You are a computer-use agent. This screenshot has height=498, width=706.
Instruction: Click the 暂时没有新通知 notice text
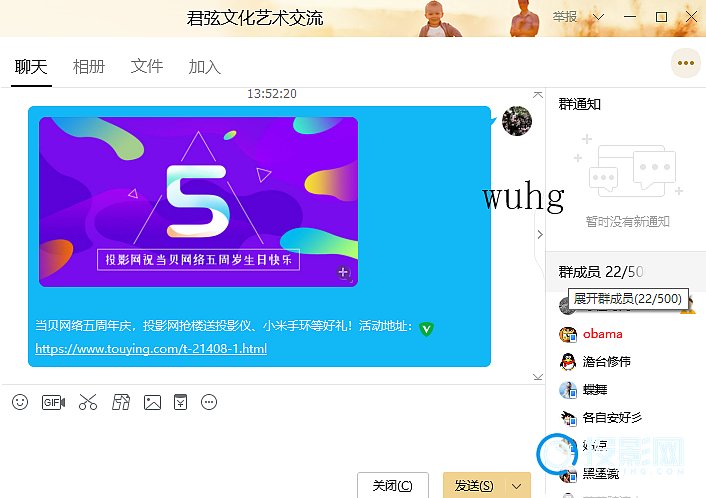point(627,222)
